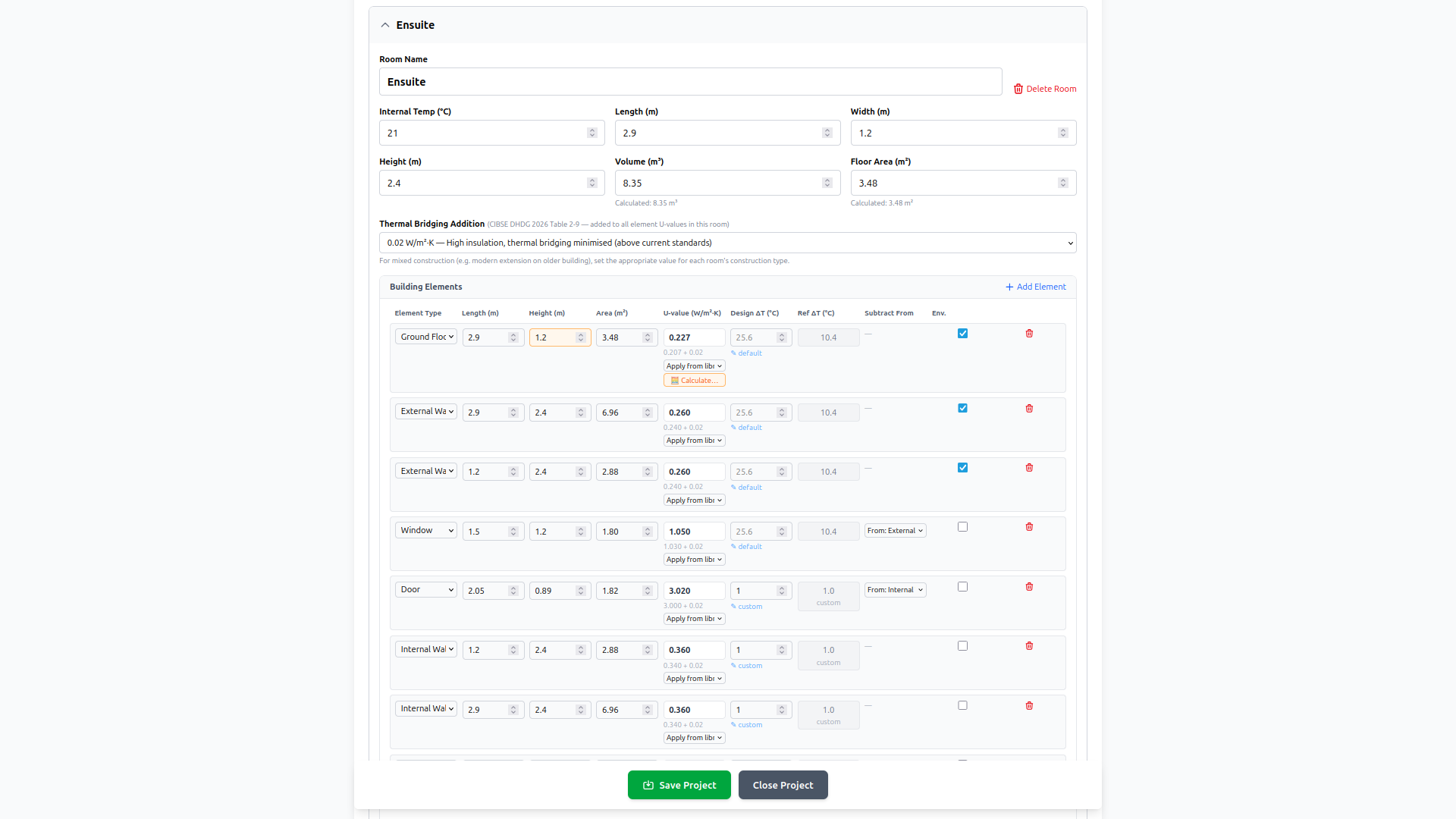This screenshot has width=1456, height=819.
Task: Delete the Ground Floor element row
Action: [1029, 334]
